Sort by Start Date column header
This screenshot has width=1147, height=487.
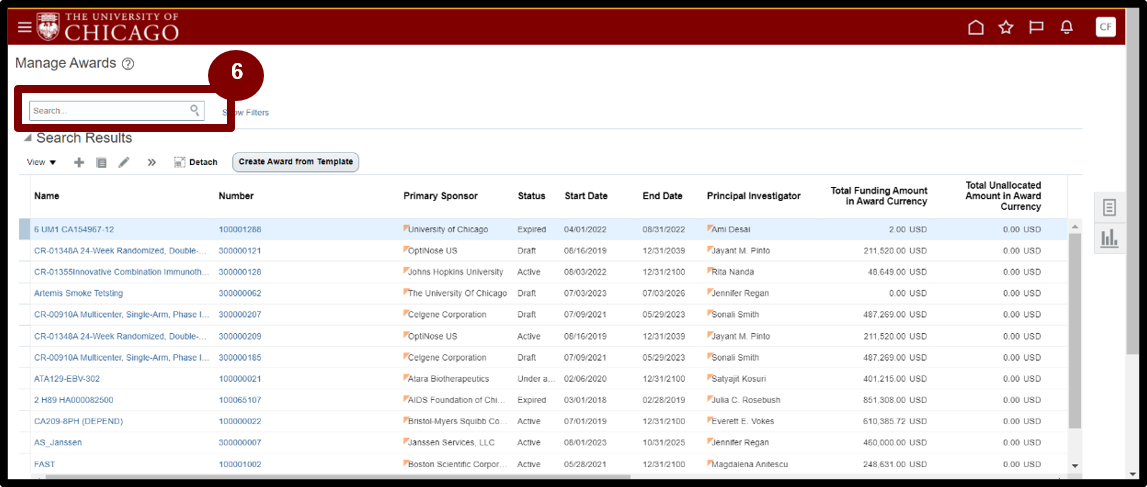586,196
